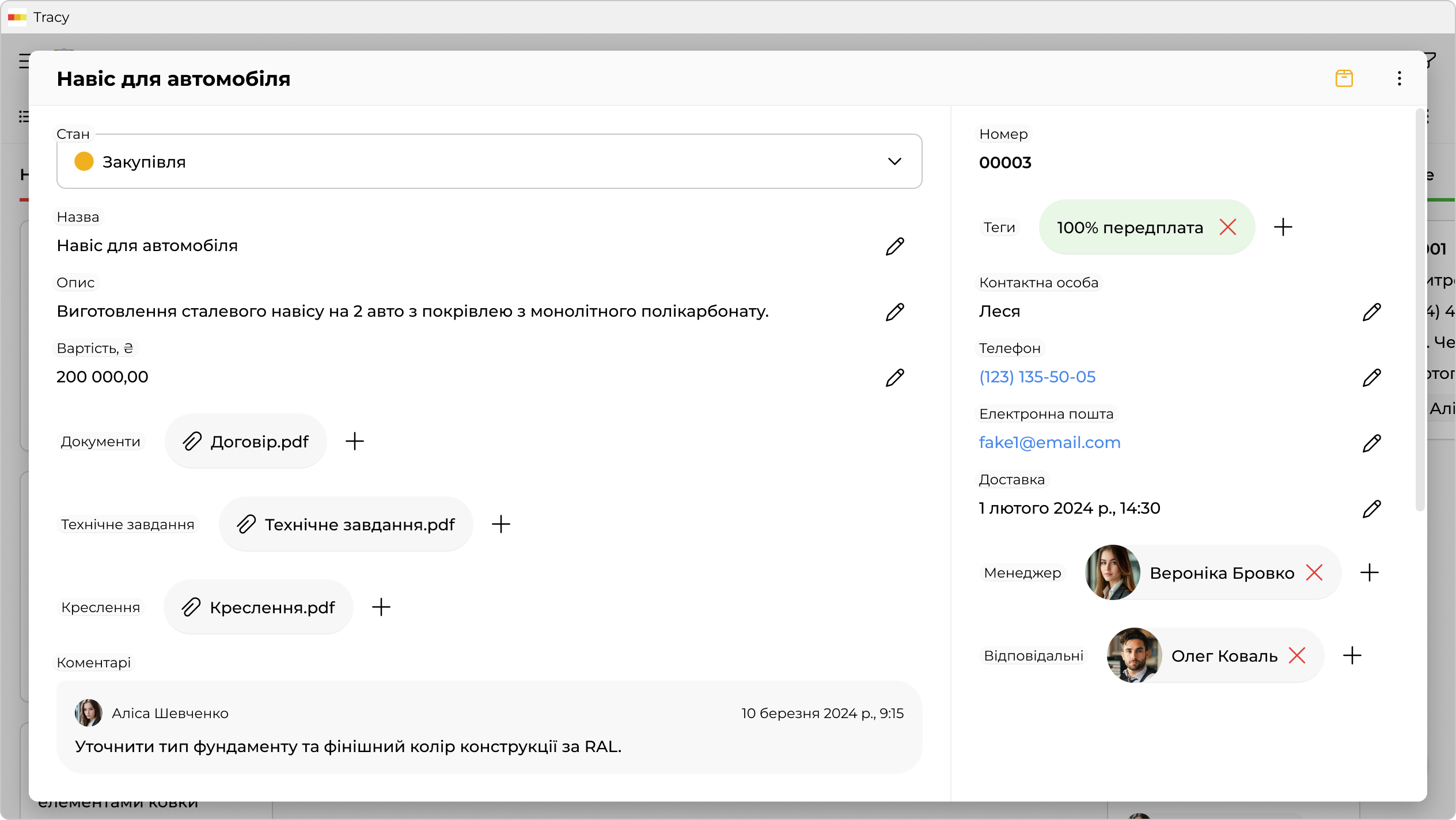Screen dimensions: 1456x820
Task: Remove manager Вероніка Бровко
Action: pyautogui.click(x=1314, y=573)
